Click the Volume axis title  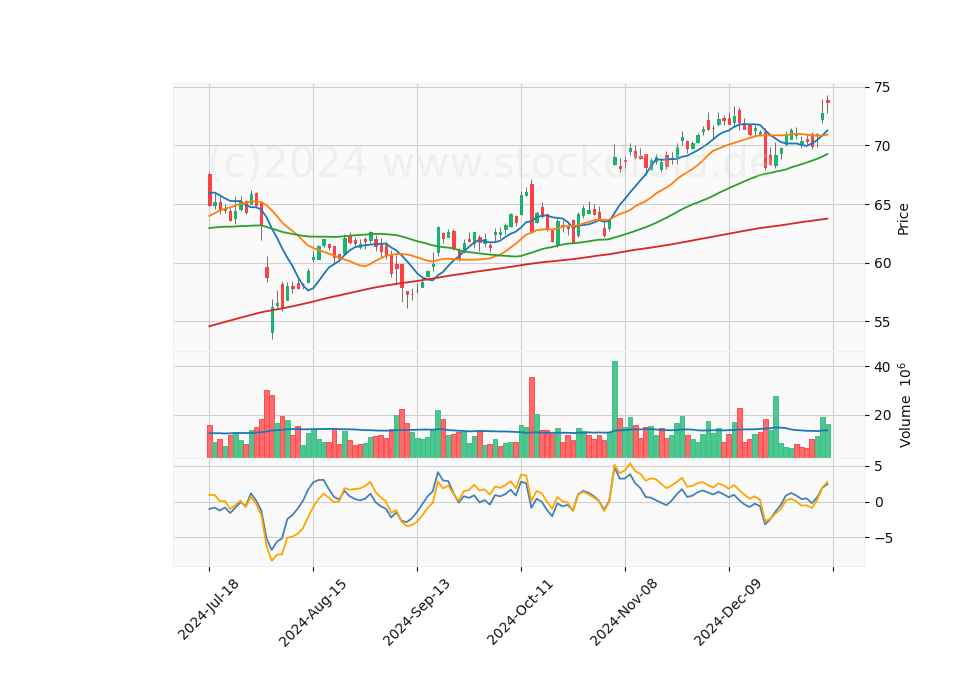[x=905, y=405]
